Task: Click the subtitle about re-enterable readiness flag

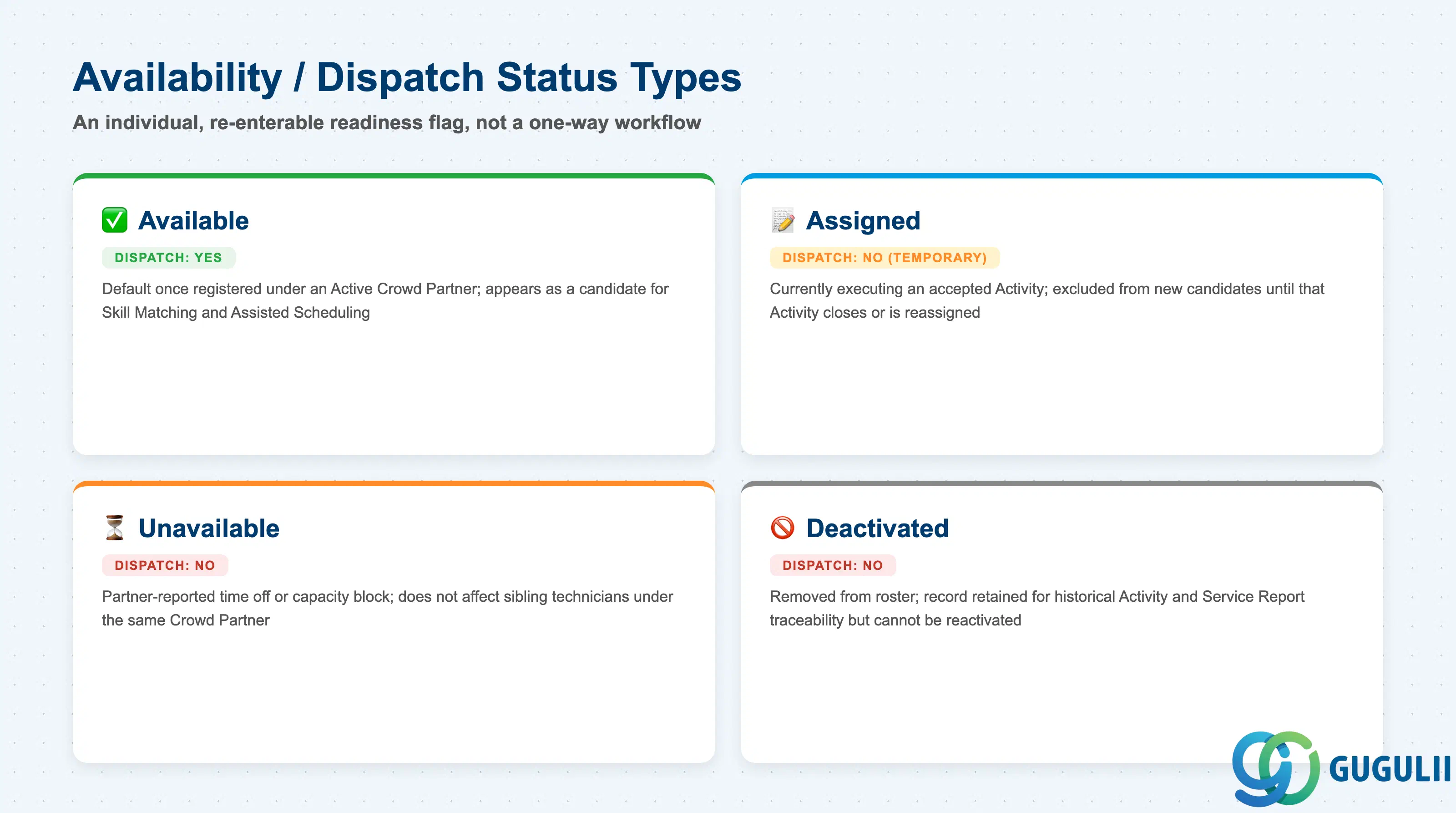Action: click(387, 122)
